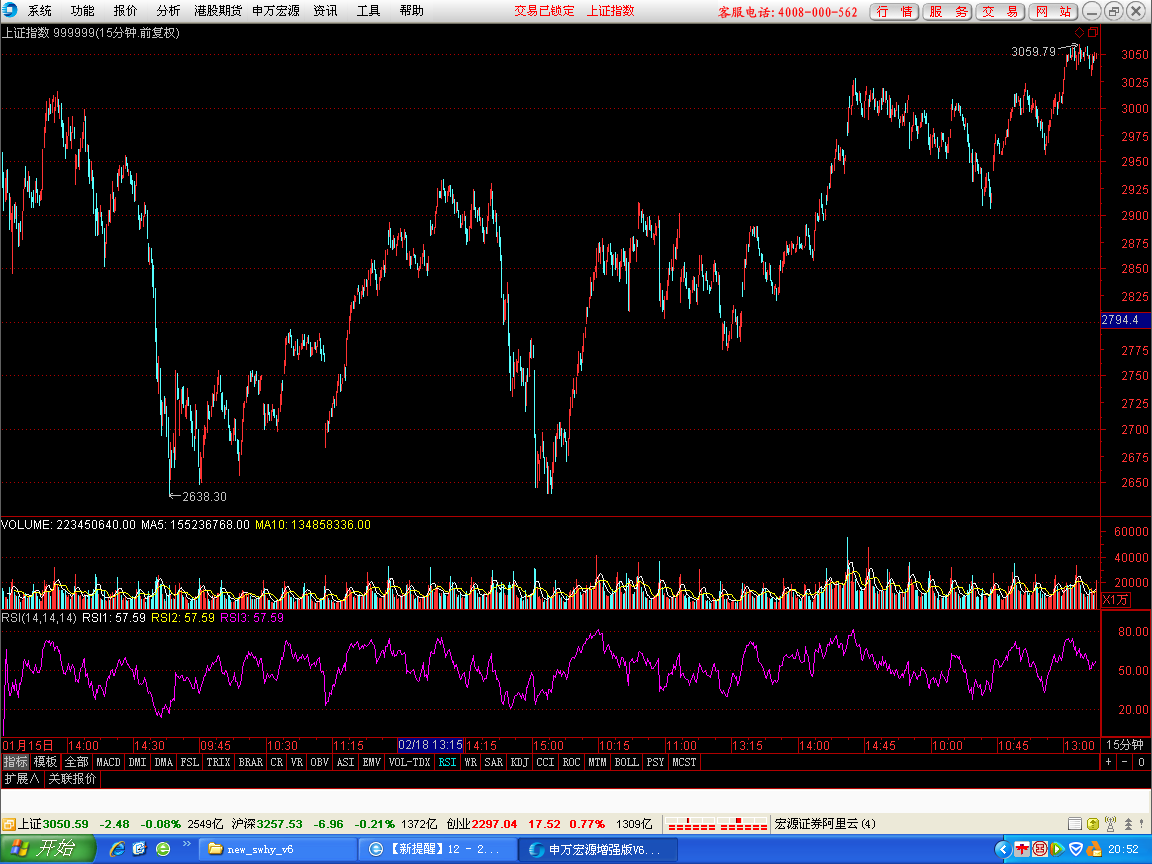The height and width of the screenshot is (864, 1152).
Task: Select the 指标 tab
Action: [15, 762]
